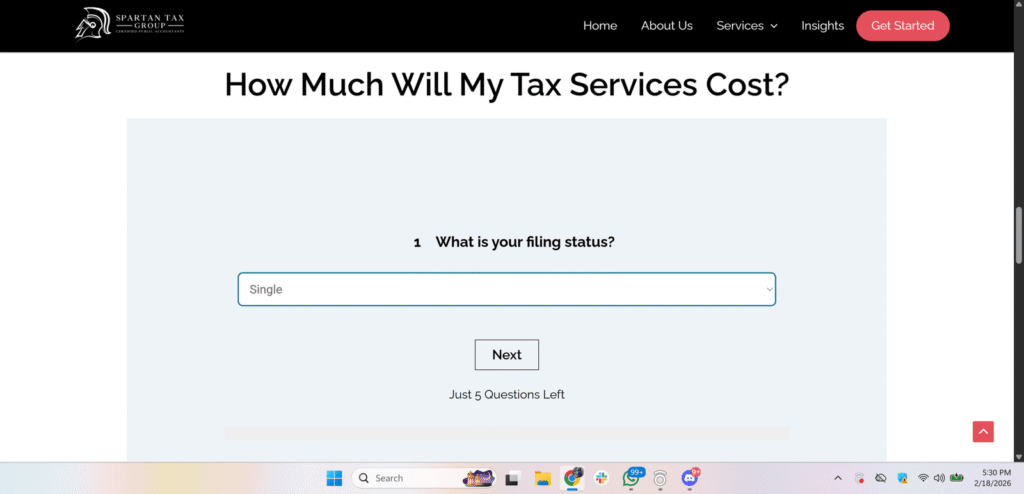Click the Spartan Tax Group logo
This screenshot has height=494, width=1024.
[x=130, y=24]
